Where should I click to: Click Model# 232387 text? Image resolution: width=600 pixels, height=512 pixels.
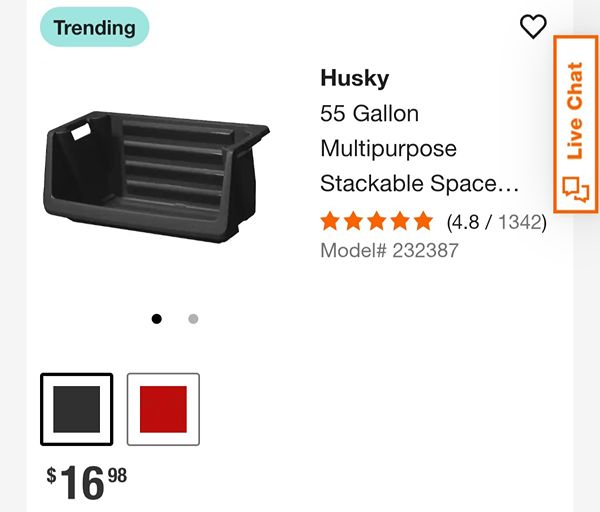tap(389, 251)
